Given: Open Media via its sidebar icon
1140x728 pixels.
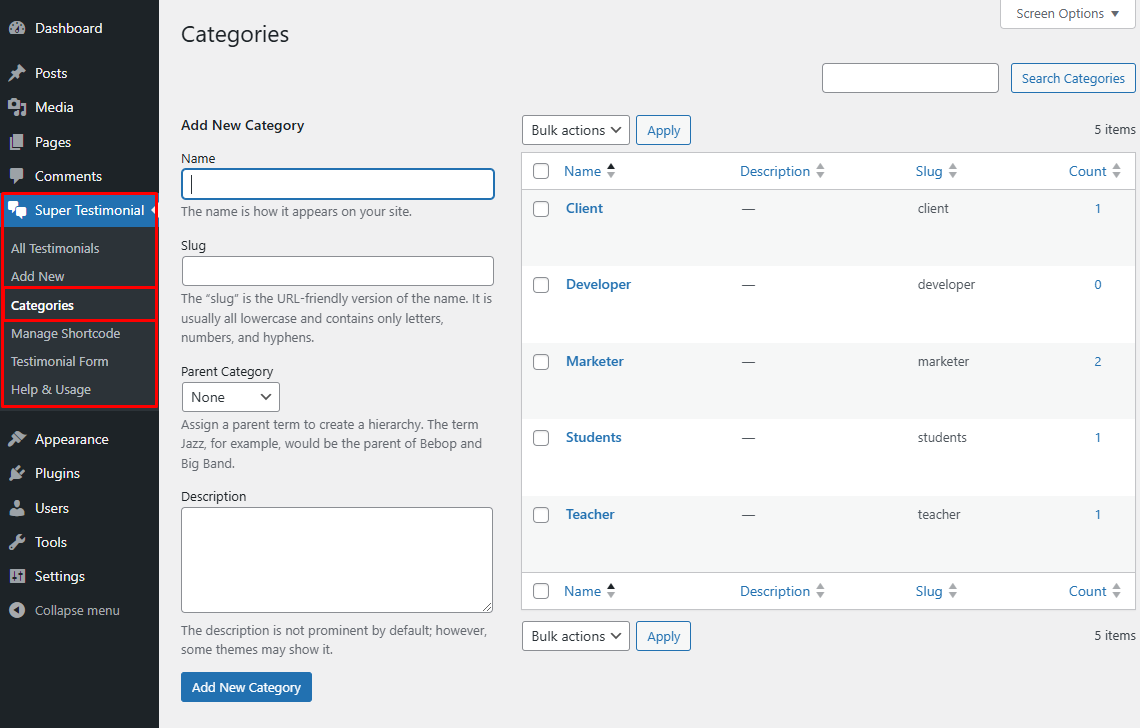Looking at the screenshot, I should (17, 107).
